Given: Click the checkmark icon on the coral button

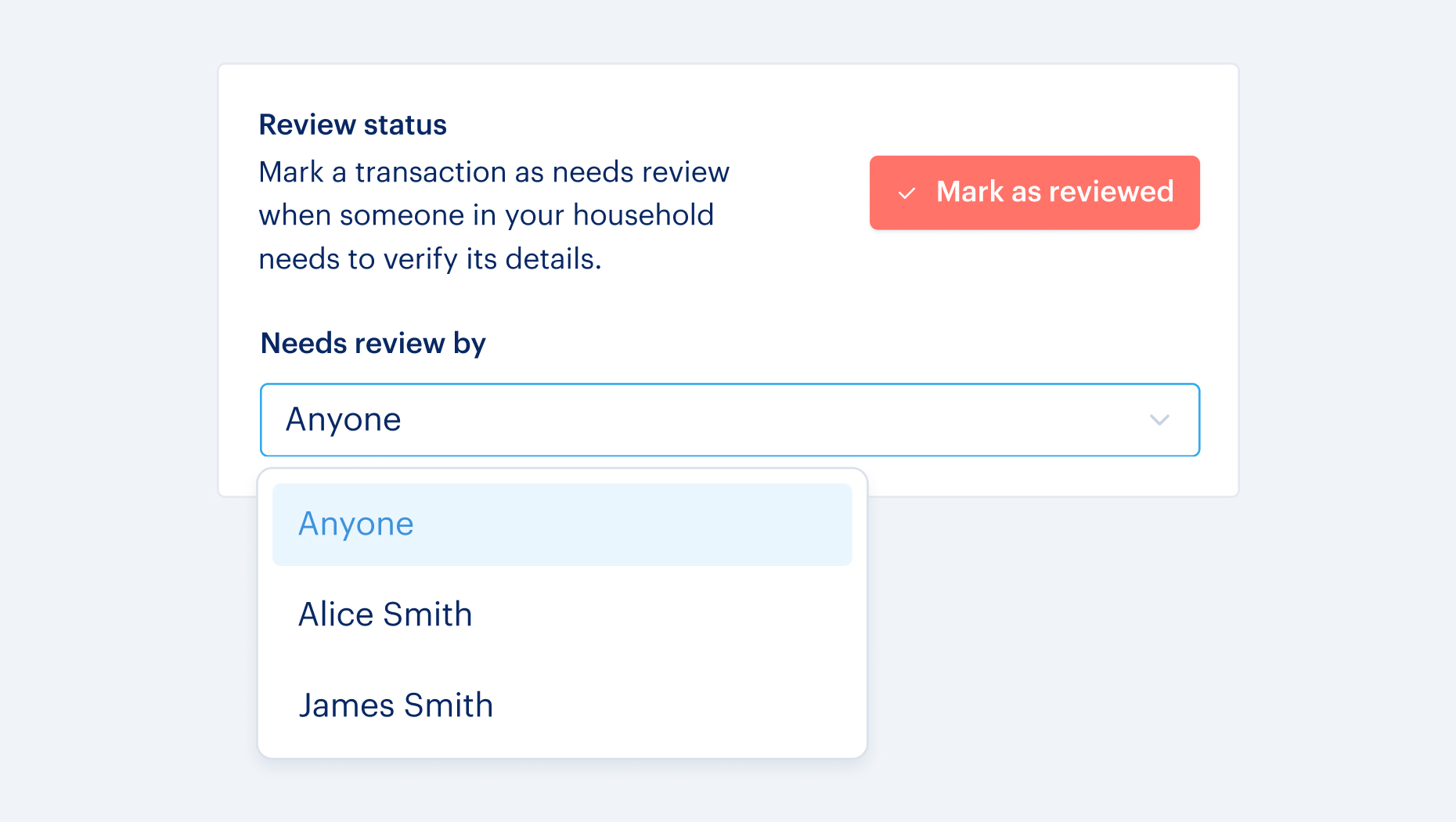Looking at the screenshot, I should click(x=906, y=193).
